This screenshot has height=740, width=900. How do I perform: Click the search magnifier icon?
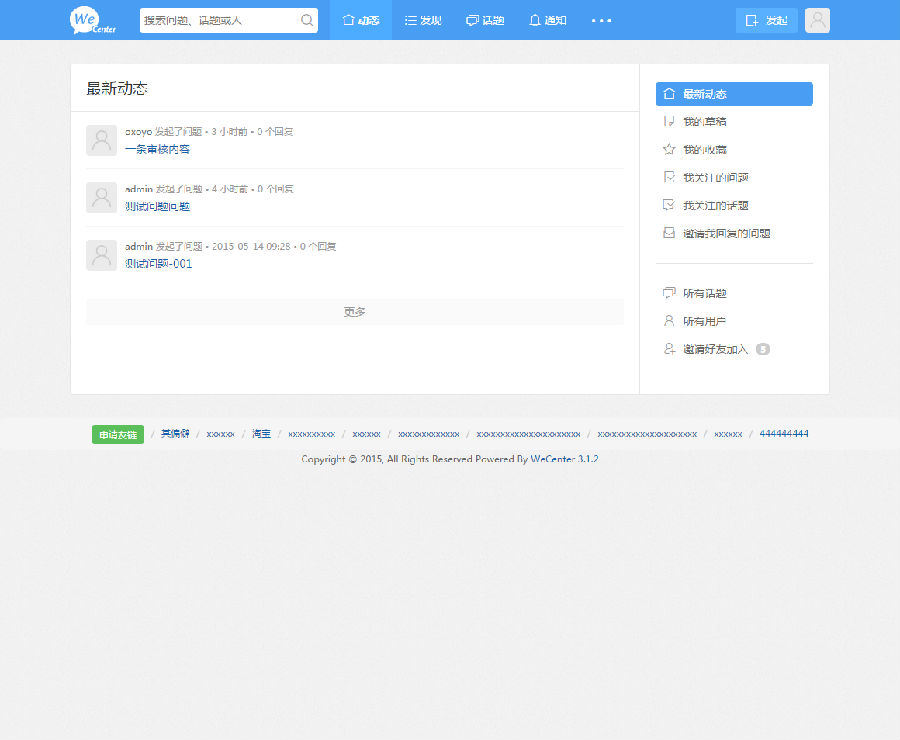[x=306, y=20]
